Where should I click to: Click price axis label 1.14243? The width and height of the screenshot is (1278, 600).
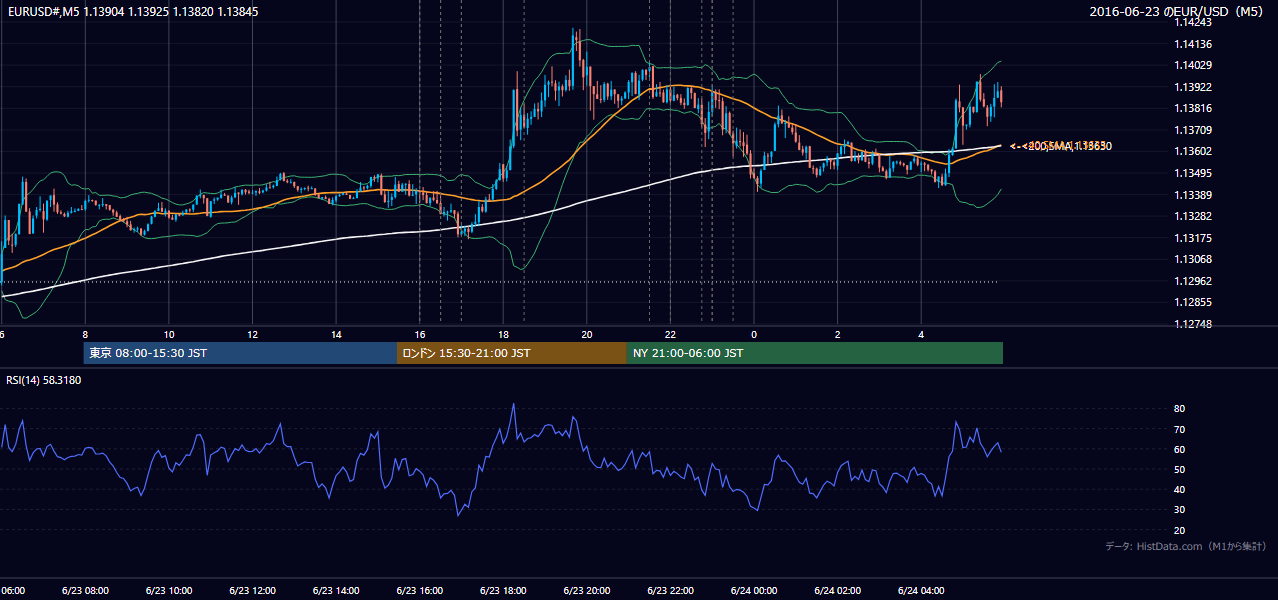pyautogui.click(x=1194, y=22)
